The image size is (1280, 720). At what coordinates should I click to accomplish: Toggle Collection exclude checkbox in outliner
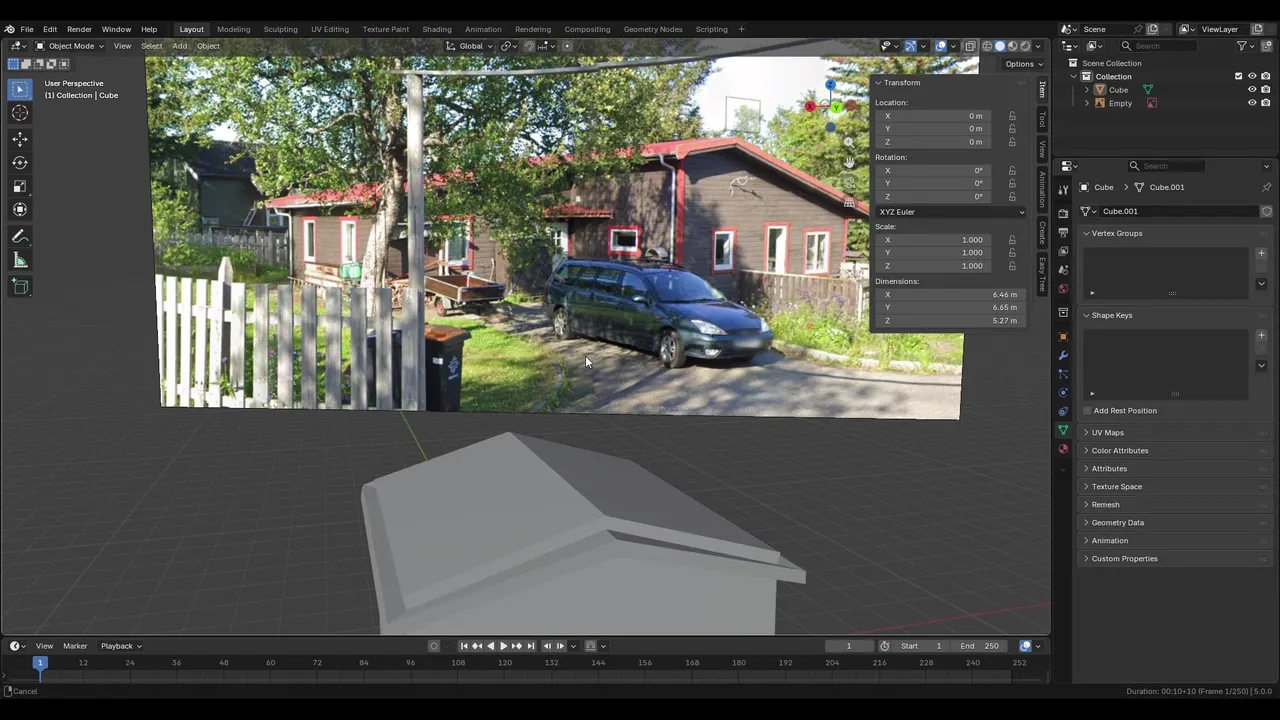pyautogui.click(x=1238, y=76)
